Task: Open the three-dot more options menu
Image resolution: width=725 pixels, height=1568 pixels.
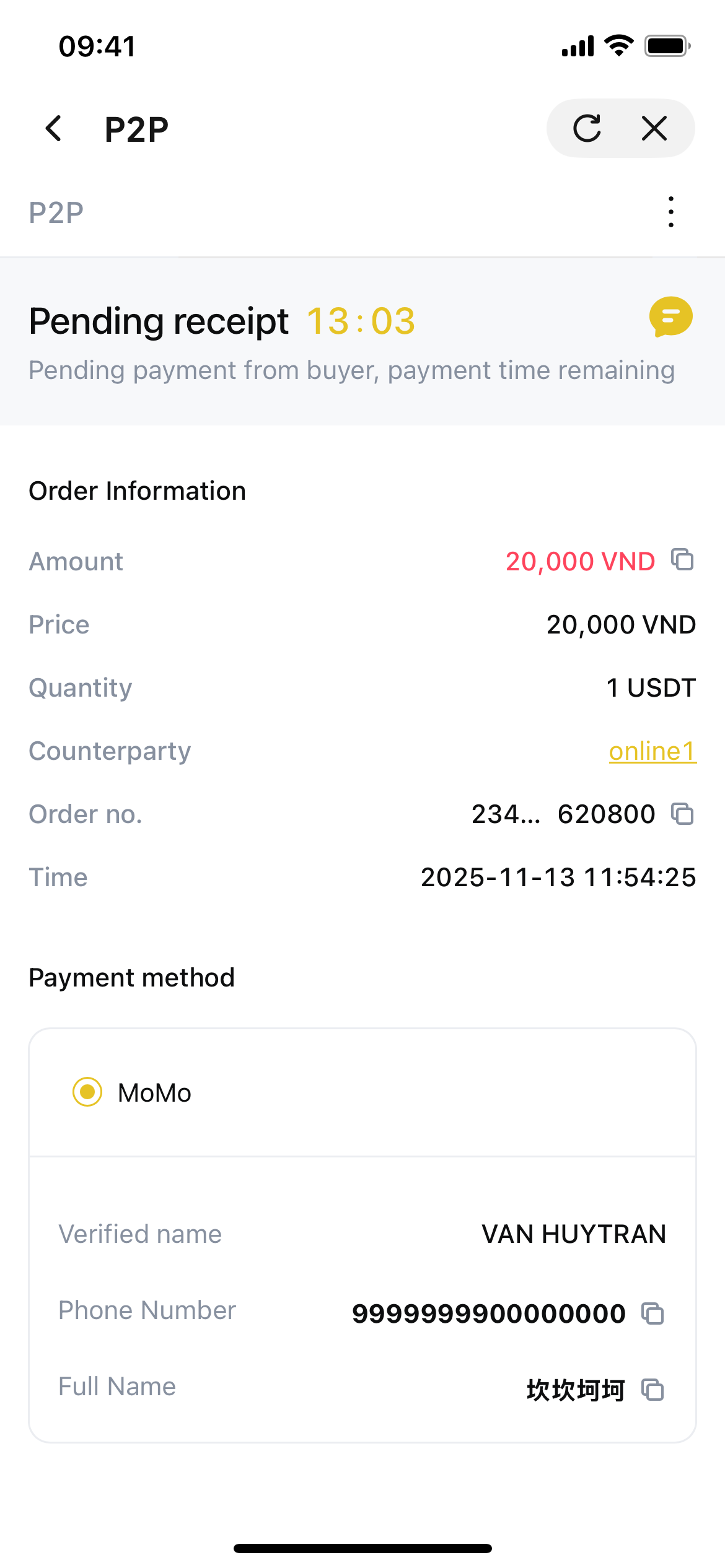Action: [671, 212]
